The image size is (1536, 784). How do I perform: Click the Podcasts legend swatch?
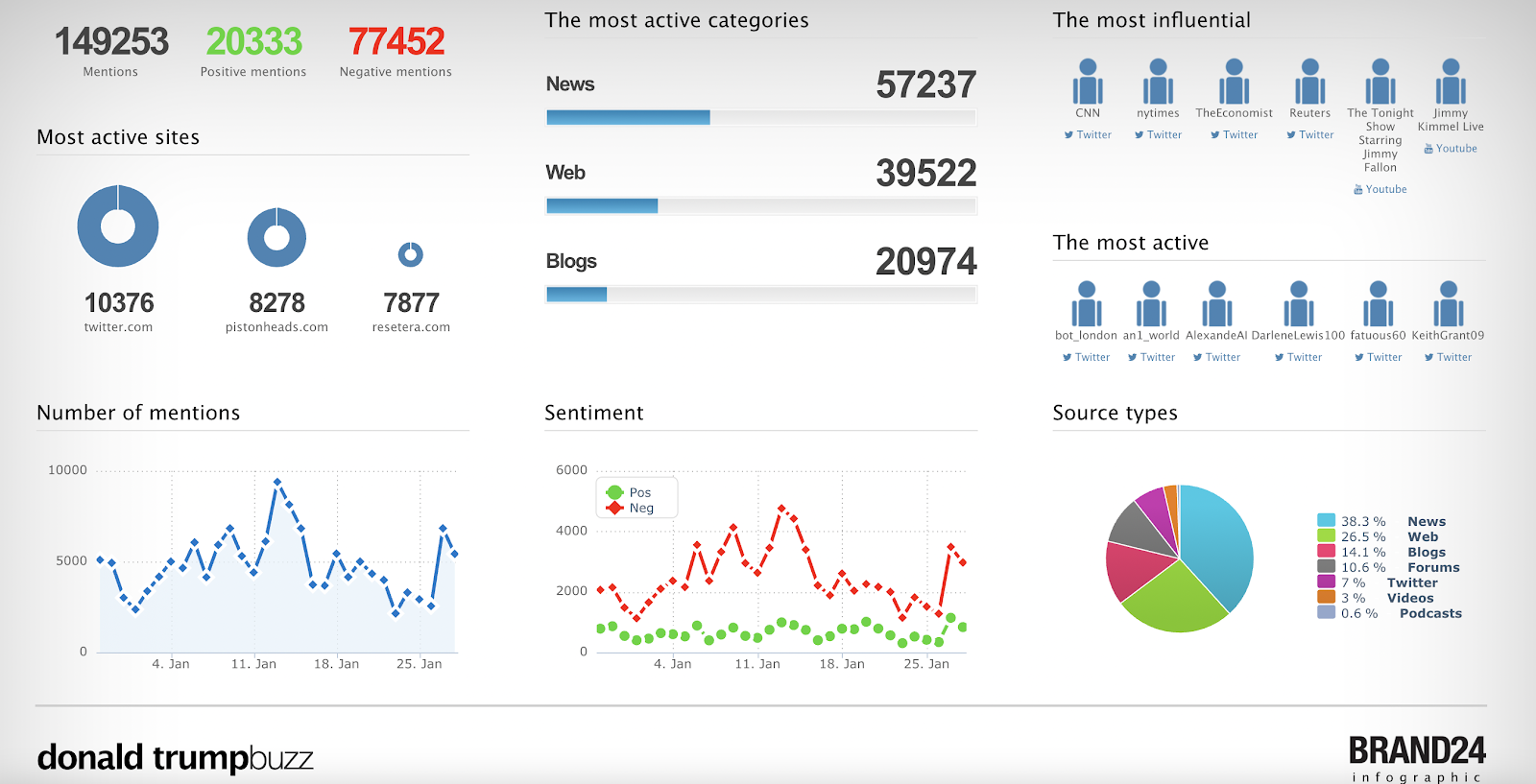tap(1326, 613)
